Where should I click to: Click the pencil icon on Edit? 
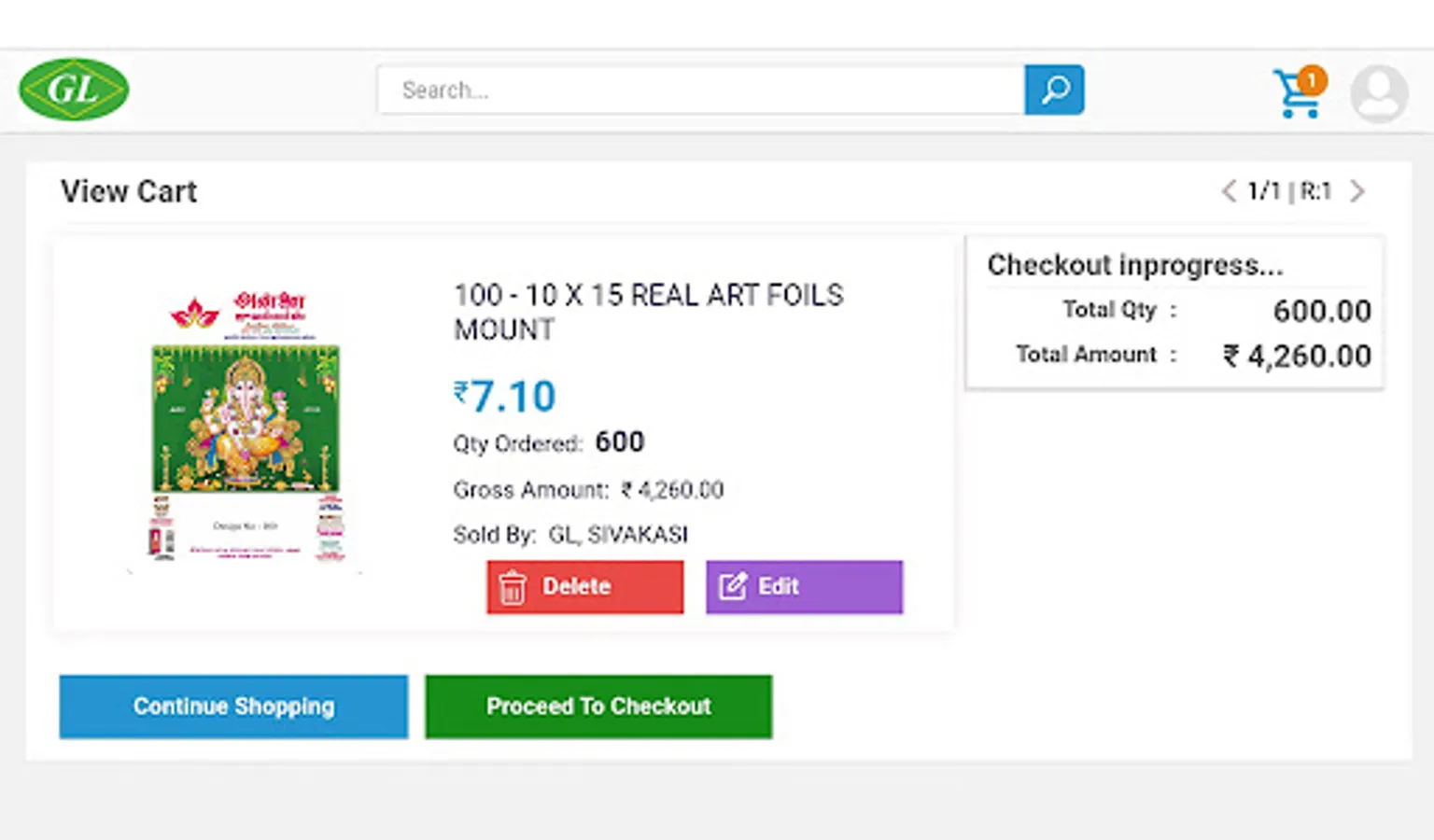pos(732,587)
